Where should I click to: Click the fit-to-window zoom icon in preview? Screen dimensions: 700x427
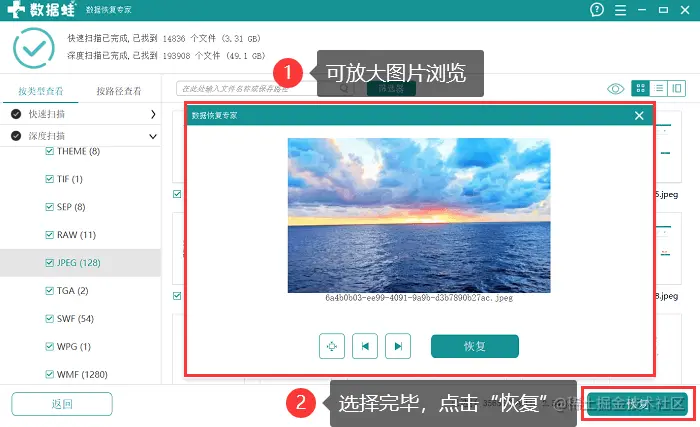click(332, 346)
